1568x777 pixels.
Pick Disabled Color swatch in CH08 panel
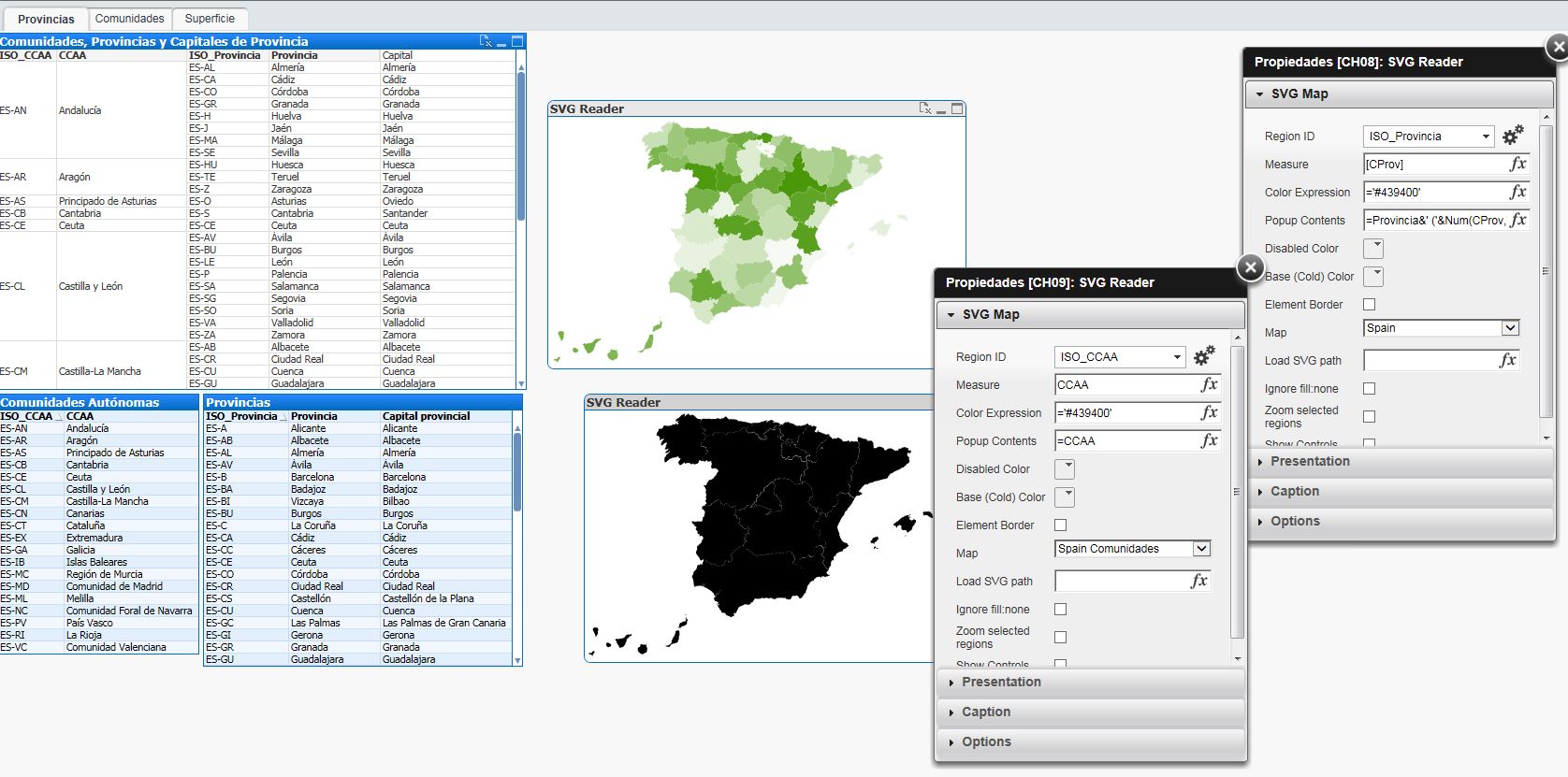click(1373, 248)
